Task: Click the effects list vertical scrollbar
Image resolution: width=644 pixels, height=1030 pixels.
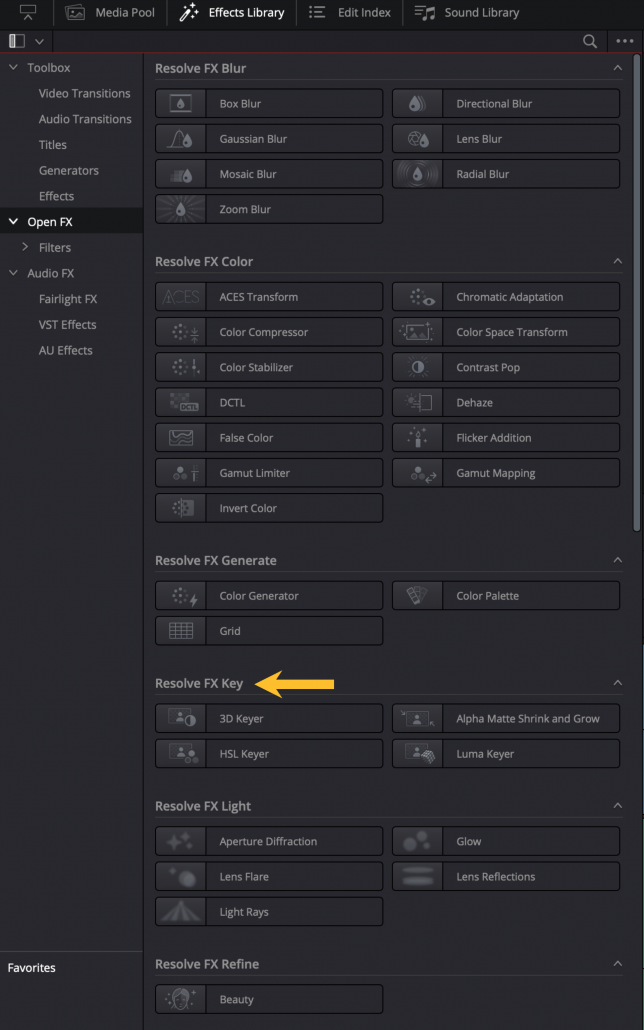Action: tap(636, 292)
